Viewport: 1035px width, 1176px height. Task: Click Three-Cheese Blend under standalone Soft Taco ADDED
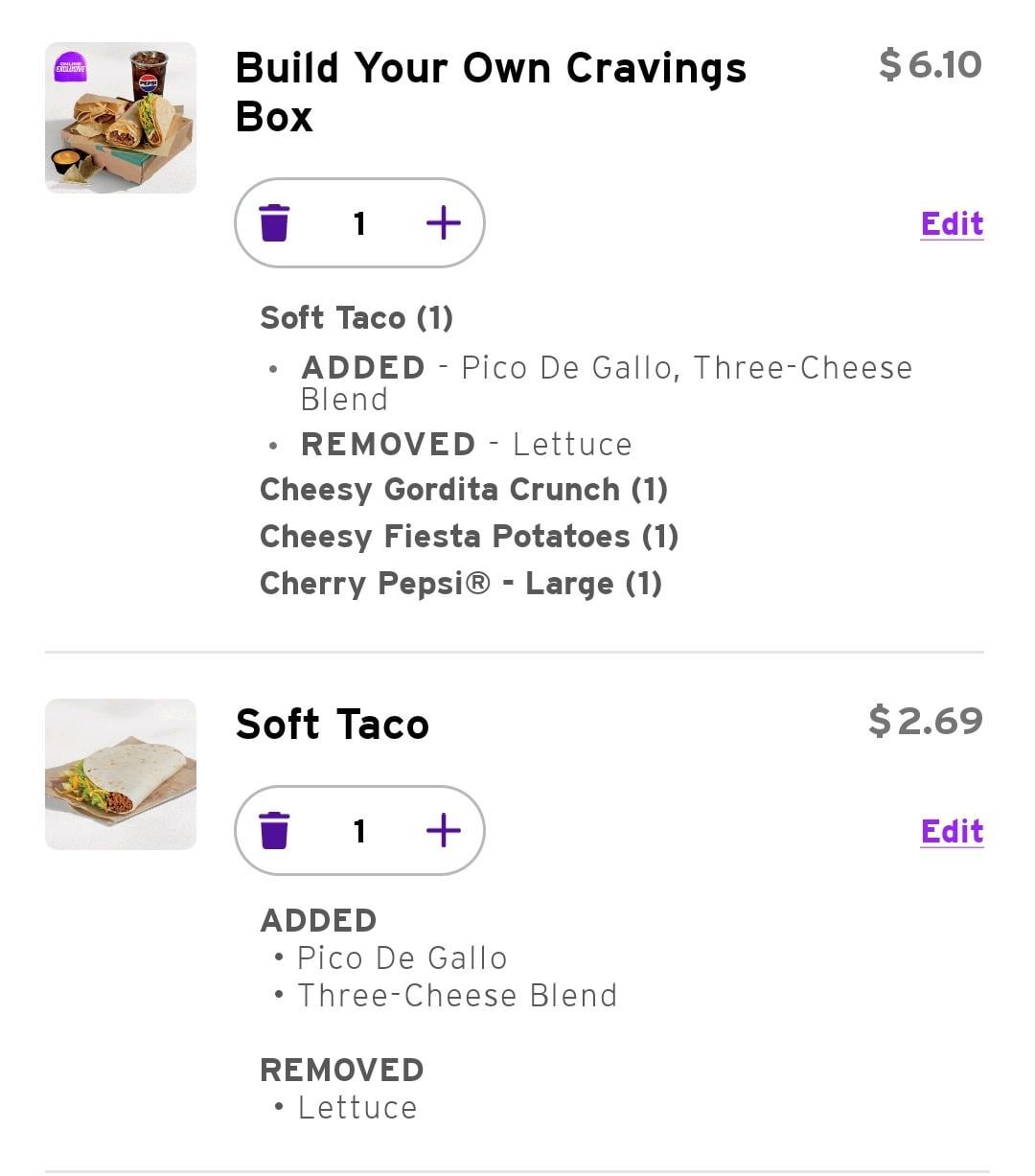[x=457, y=996]
